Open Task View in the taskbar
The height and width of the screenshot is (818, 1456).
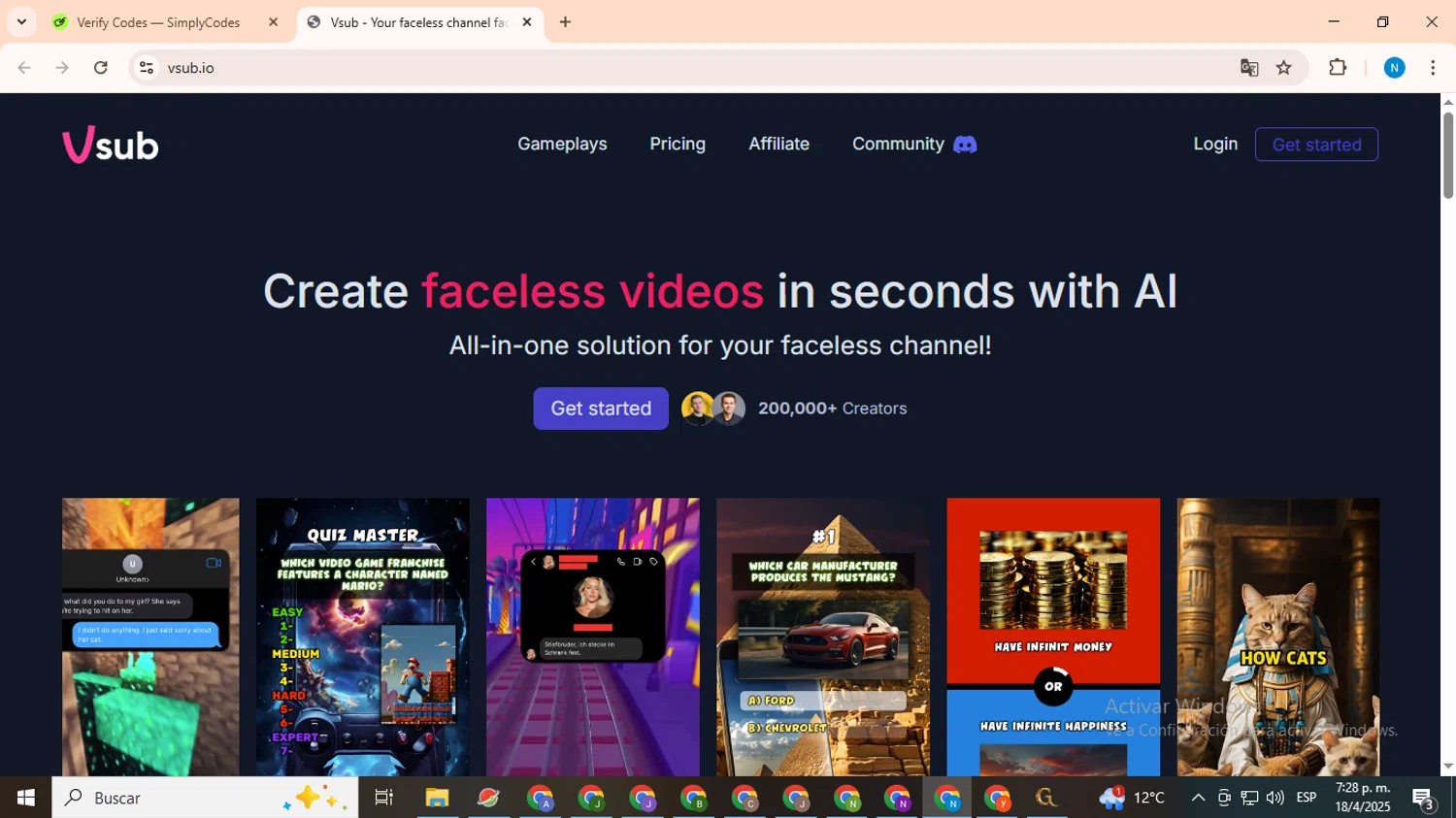(x=384, y=798)
